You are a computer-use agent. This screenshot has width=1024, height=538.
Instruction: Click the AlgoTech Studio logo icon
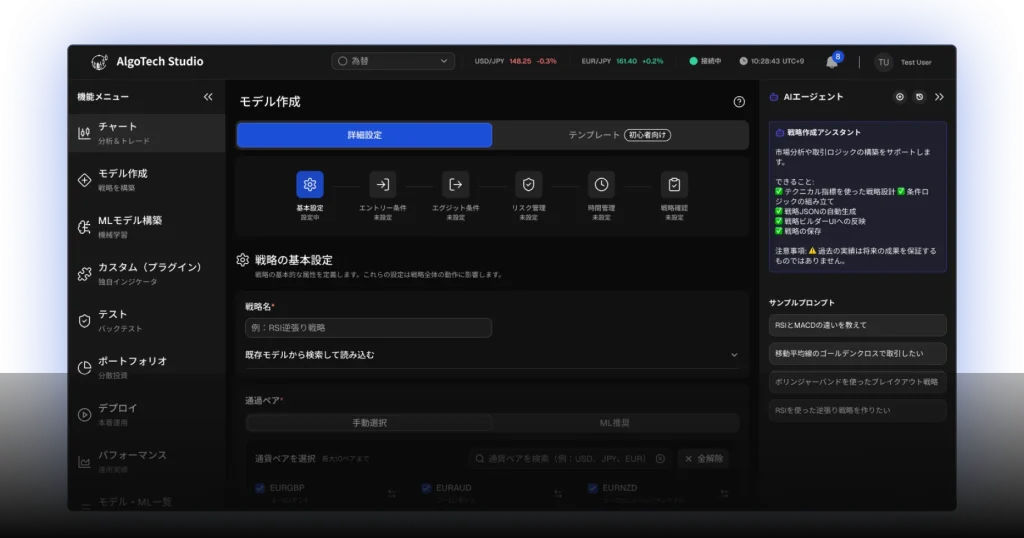point(99,62)
